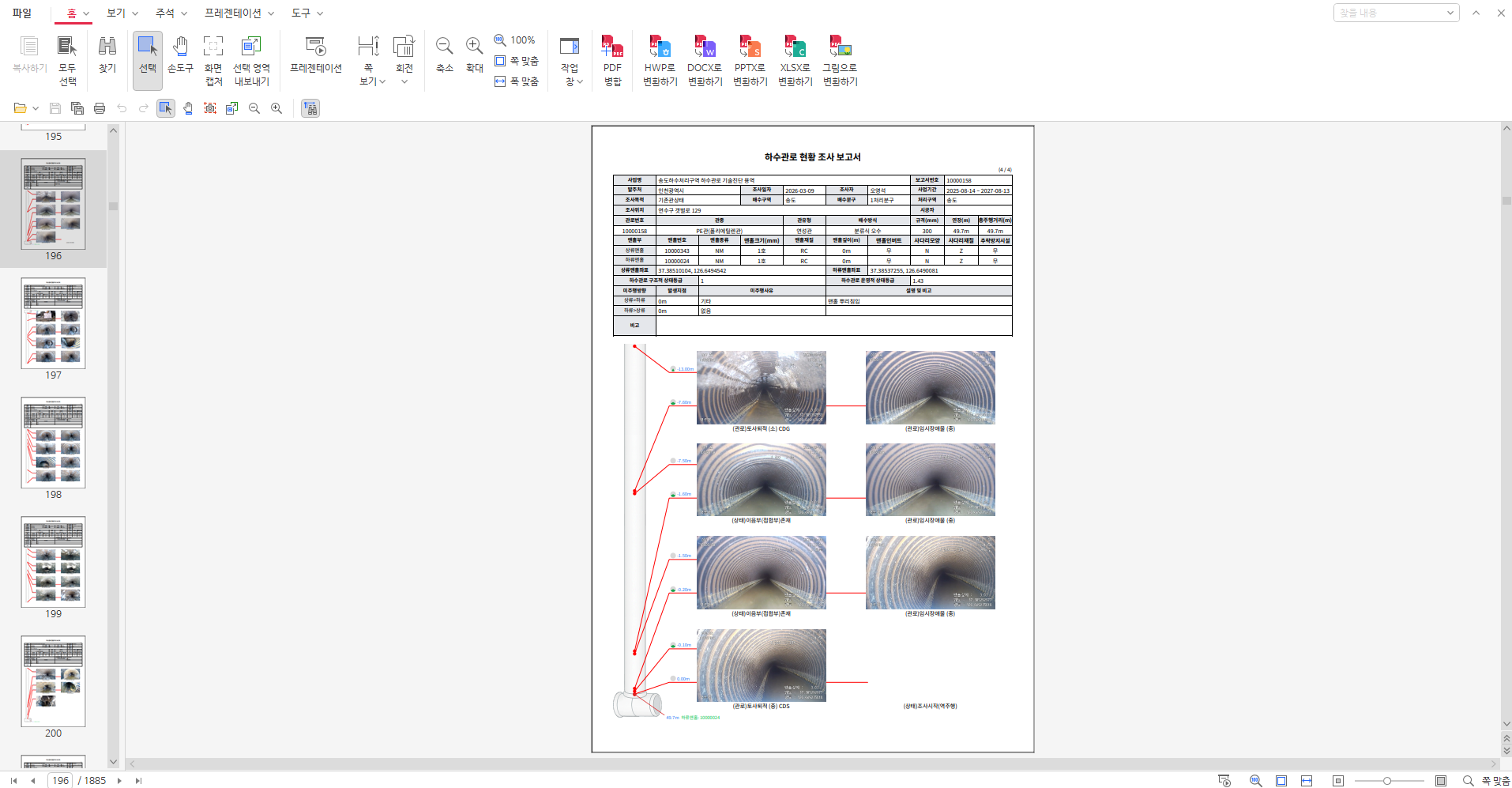Select 쪽 맞춤 (Fit Page) in the ribbon
This screenshot has width=1512, height=788.
pos(517,61)
